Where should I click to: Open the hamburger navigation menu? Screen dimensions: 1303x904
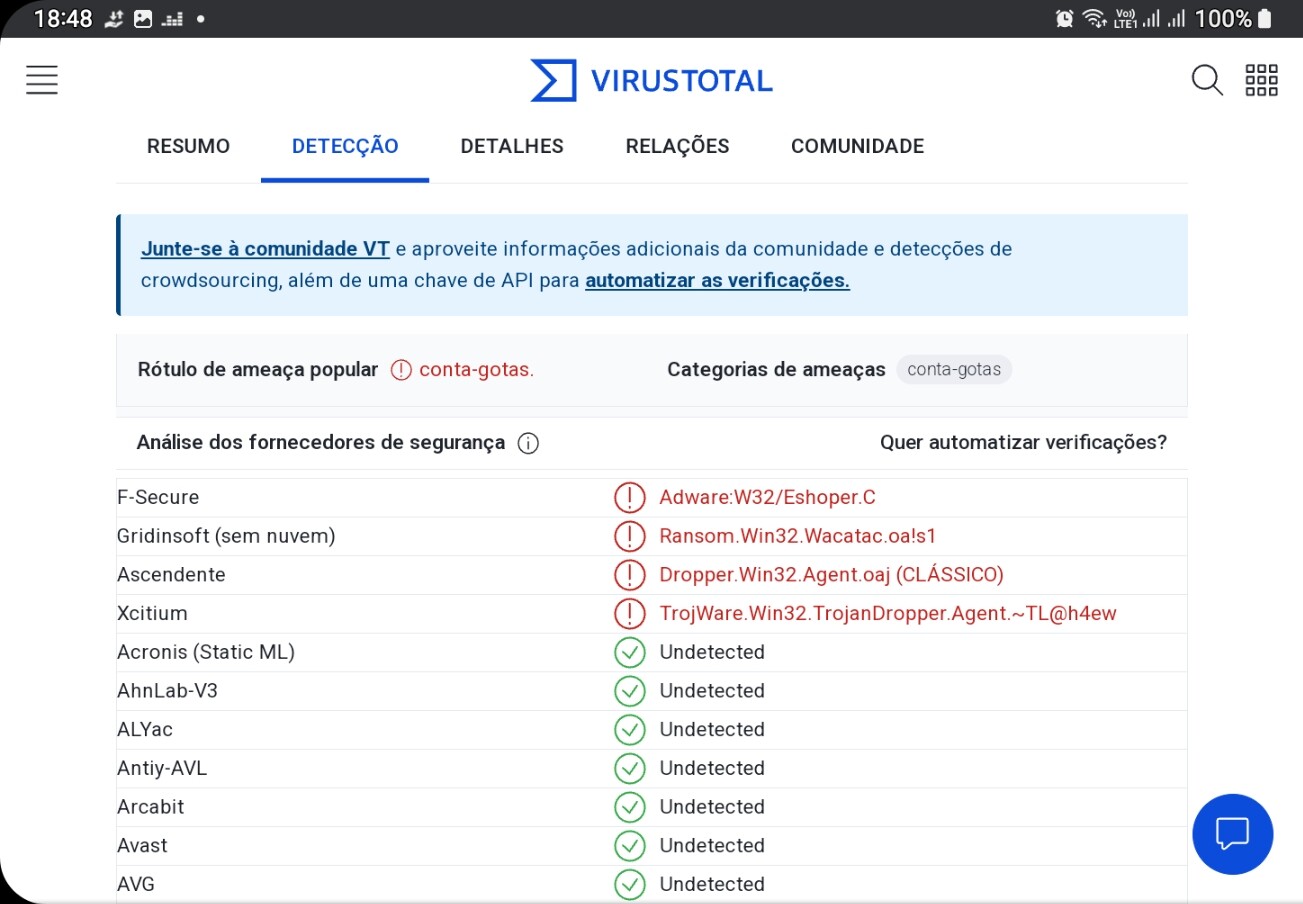click(42, 80)
